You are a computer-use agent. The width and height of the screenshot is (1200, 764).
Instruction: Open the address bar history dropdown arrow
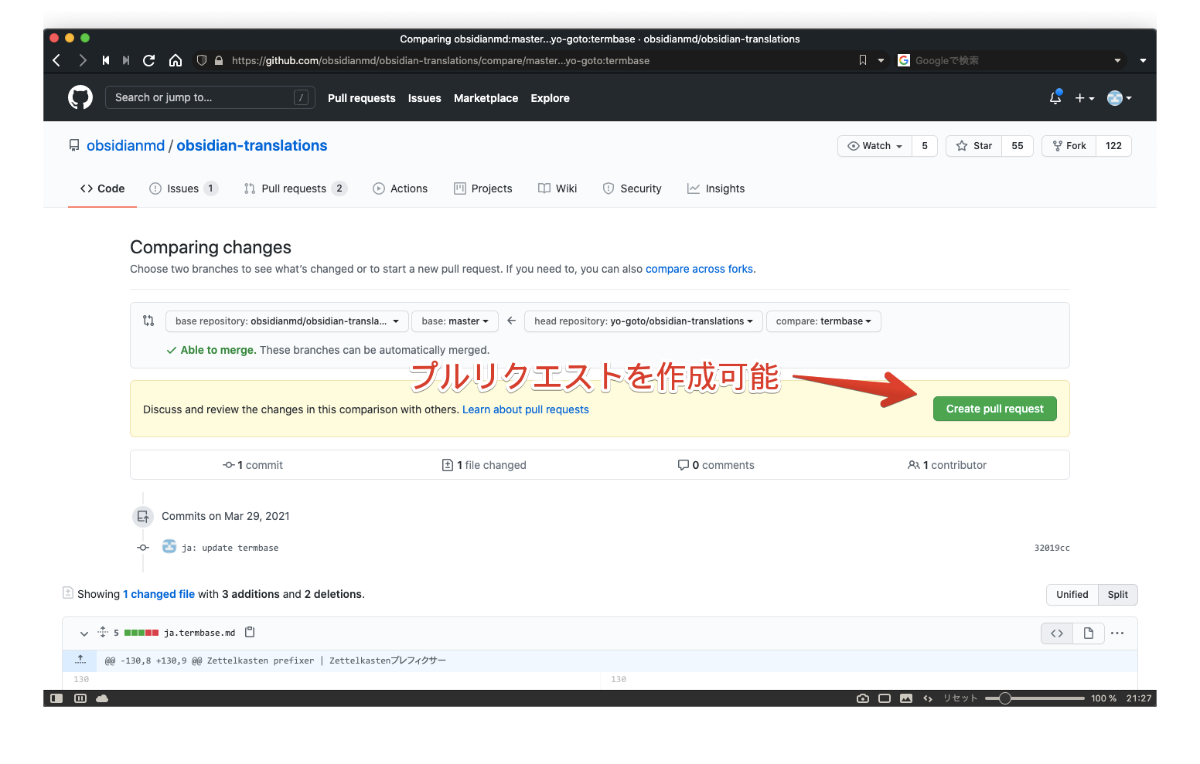pyautogui.click(x=881, y=60)
